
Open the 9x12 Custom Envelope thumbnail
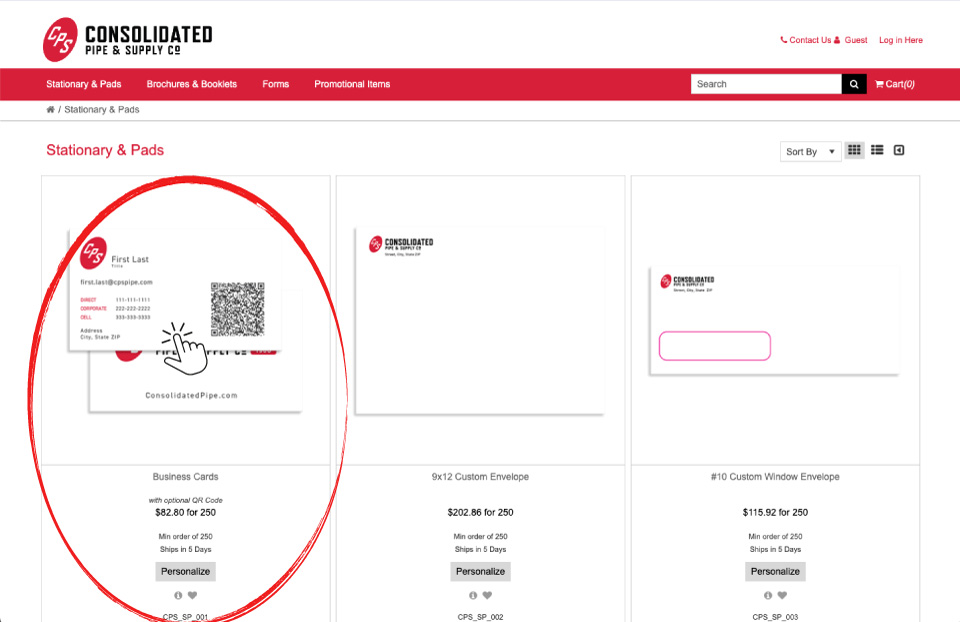pyautogui.click(x=480, y=320)
